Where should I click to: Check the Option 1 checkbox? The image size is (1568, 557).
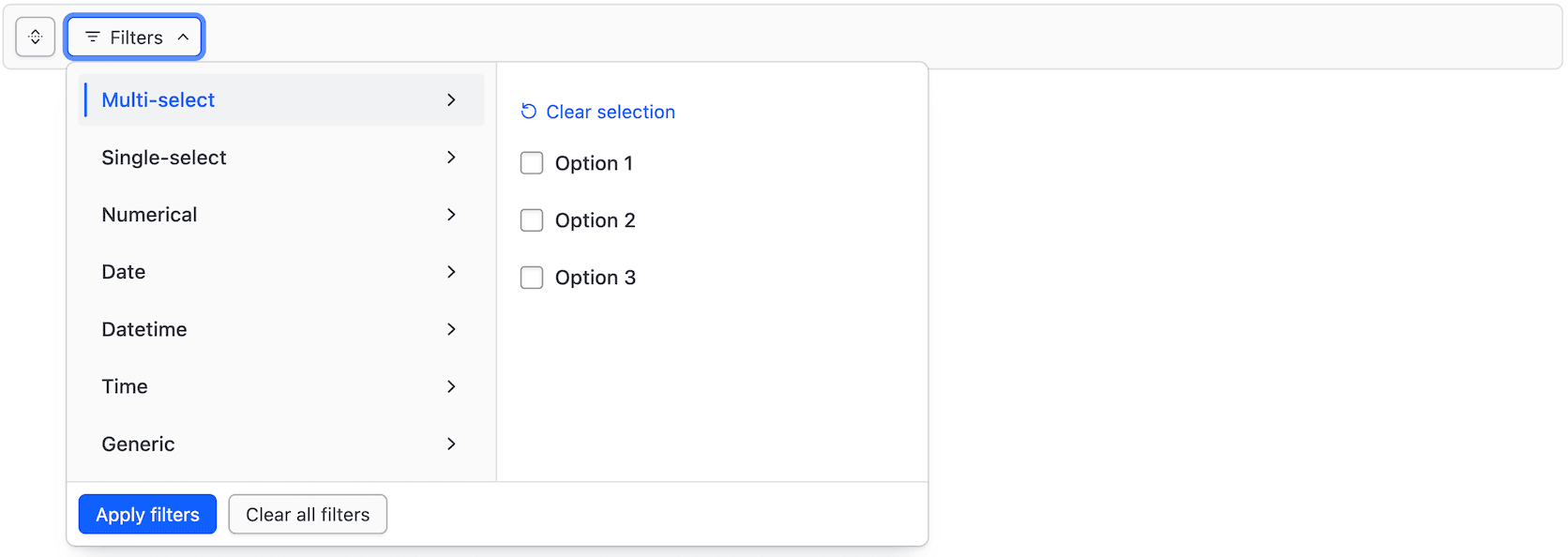[532, 162]
